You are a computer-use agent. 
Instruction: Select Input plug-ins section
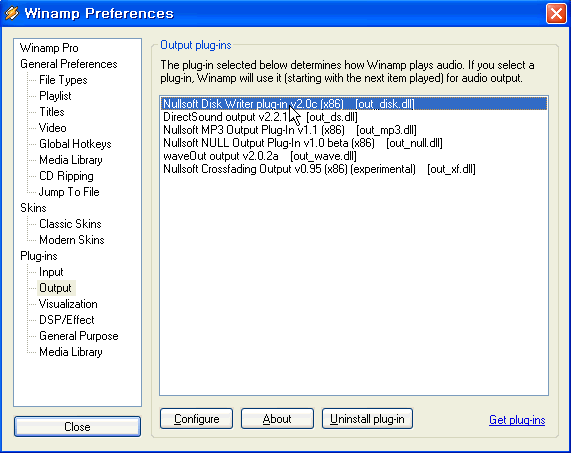51,272
